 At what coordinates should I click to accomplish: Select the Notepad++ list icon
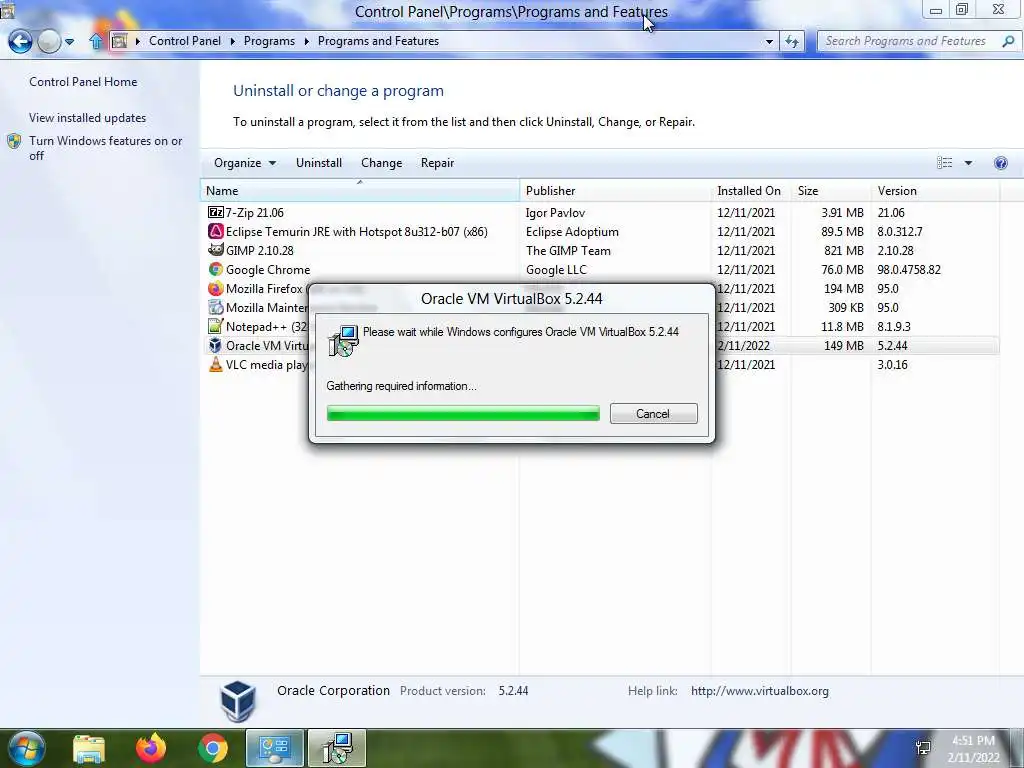[216, 326]
